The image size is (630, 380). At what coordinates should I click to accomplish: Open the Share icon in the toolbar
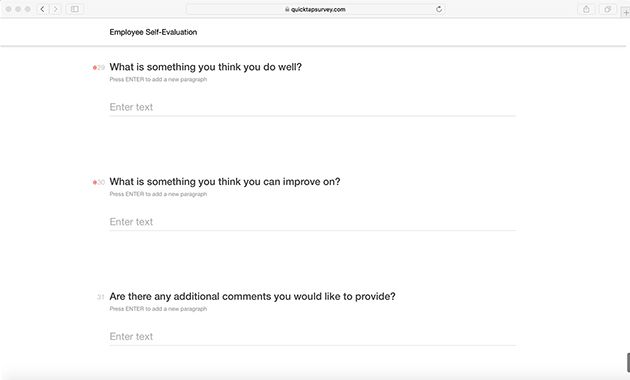pyautogui.click(x=586, y=9)
